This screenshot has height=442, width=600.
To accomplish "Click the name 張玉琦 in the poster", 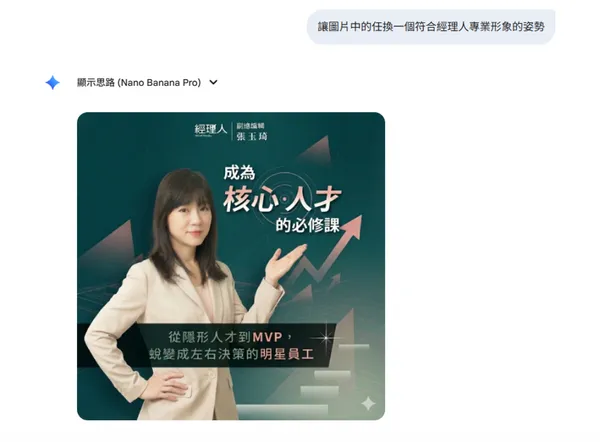I will coord(252,136).
